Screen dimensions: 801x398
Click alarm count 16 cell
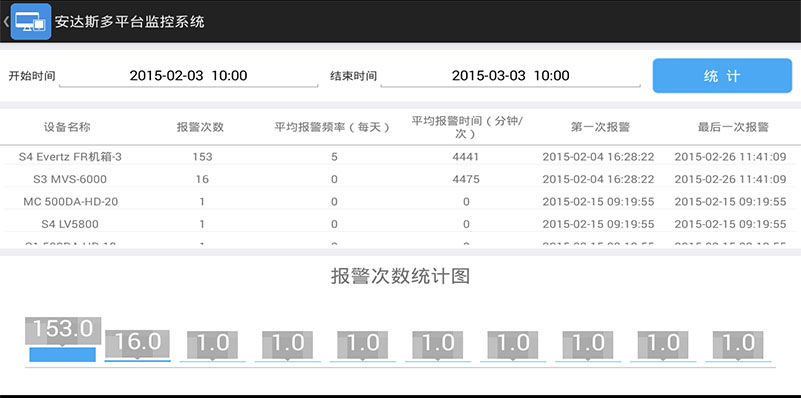(202, 179)
